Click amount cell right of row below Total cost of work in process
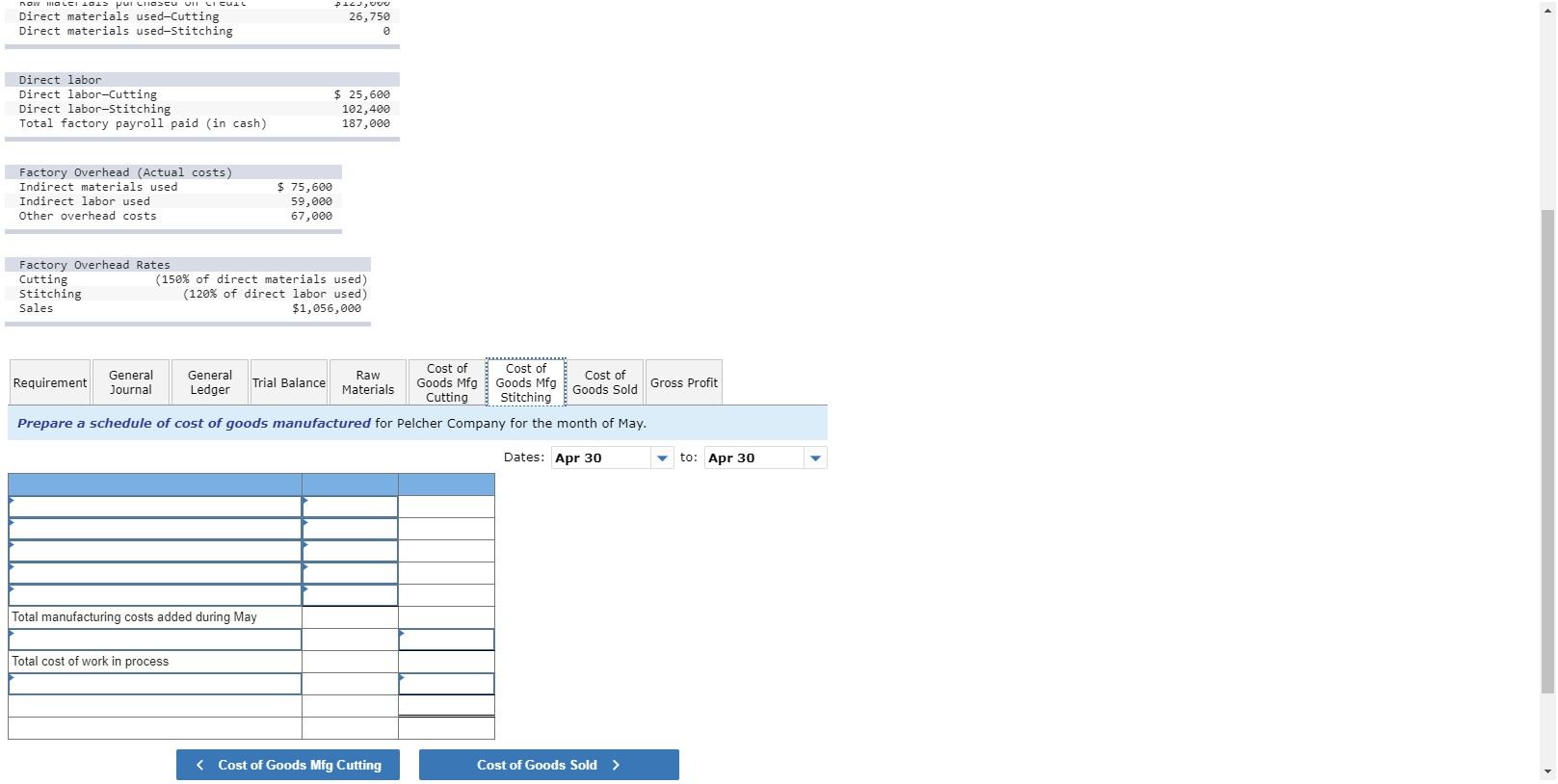Screen dimensions: 1558x784 [446, 684]
